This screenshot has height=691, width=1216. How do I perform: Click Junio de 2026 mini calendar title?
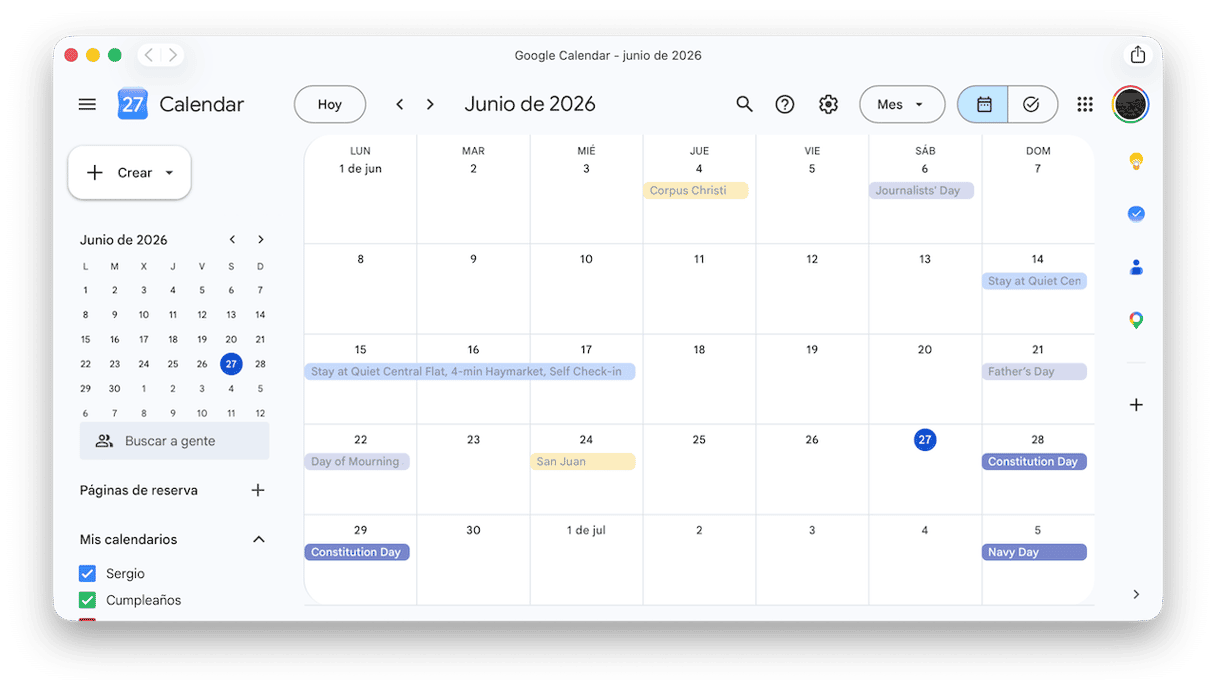coord(124,240)
